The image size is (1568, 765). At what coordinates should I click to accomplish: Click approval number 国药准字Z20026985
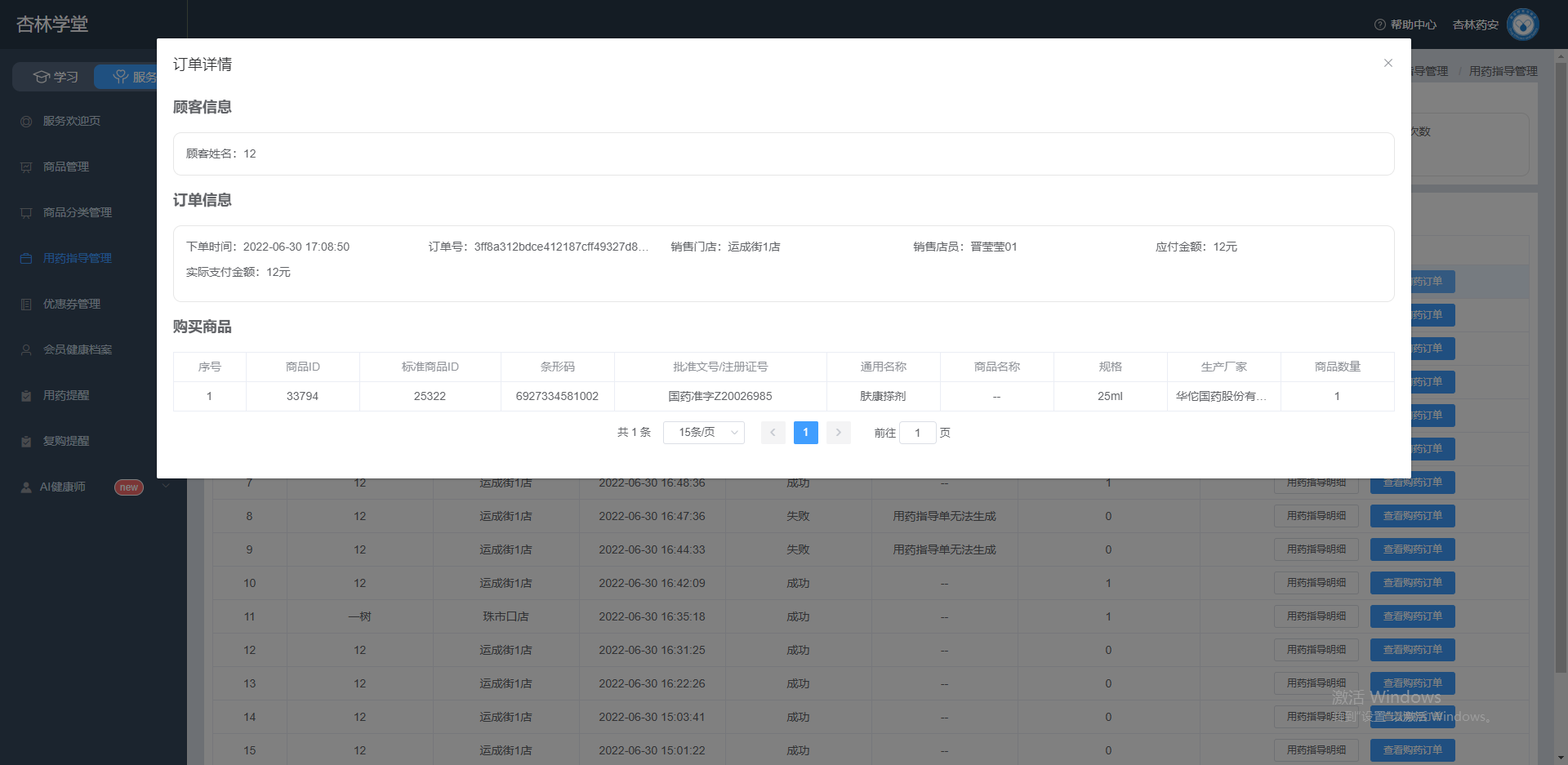[720, 396]
